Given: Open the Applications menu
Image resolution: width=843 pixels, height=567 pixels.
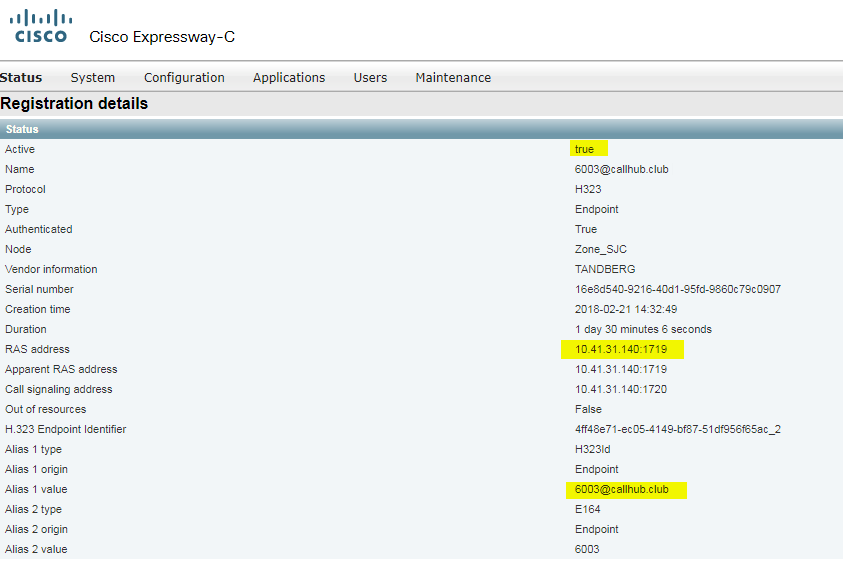Looking at the screenshot, I should point(289,77).
